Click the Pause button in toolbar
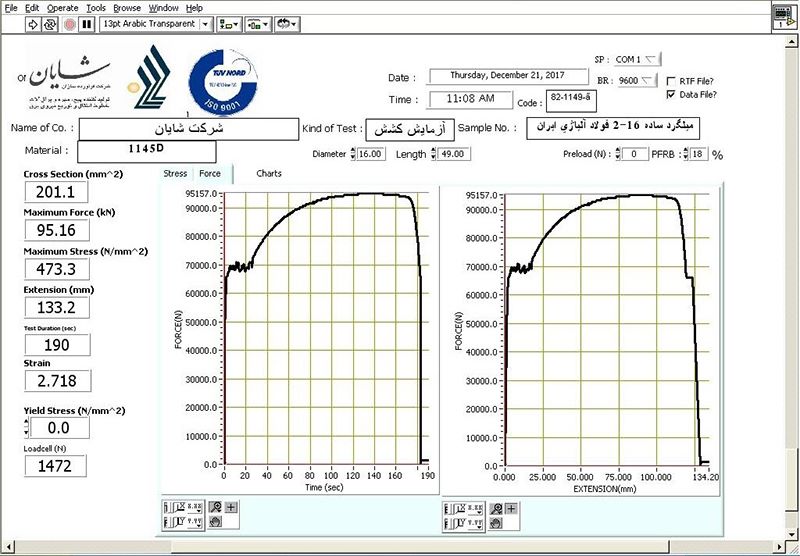 [87, 23]
